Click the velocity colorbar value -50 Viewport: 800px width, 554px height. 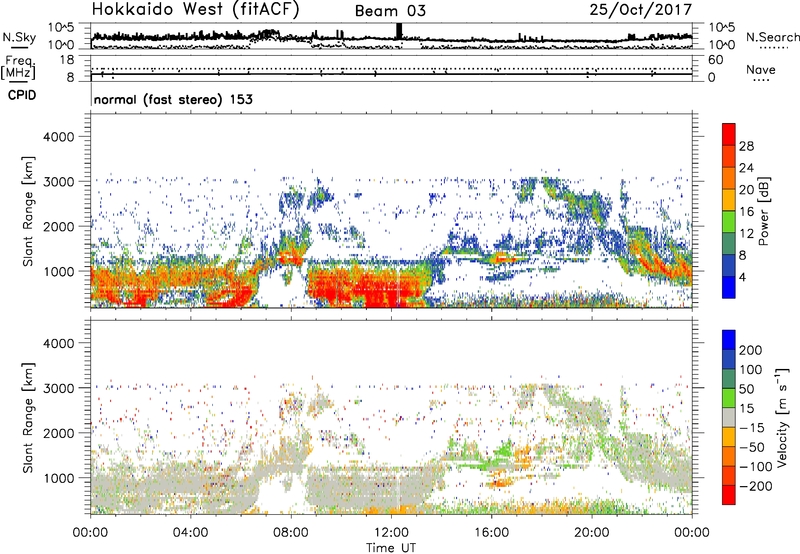point(752,447)
